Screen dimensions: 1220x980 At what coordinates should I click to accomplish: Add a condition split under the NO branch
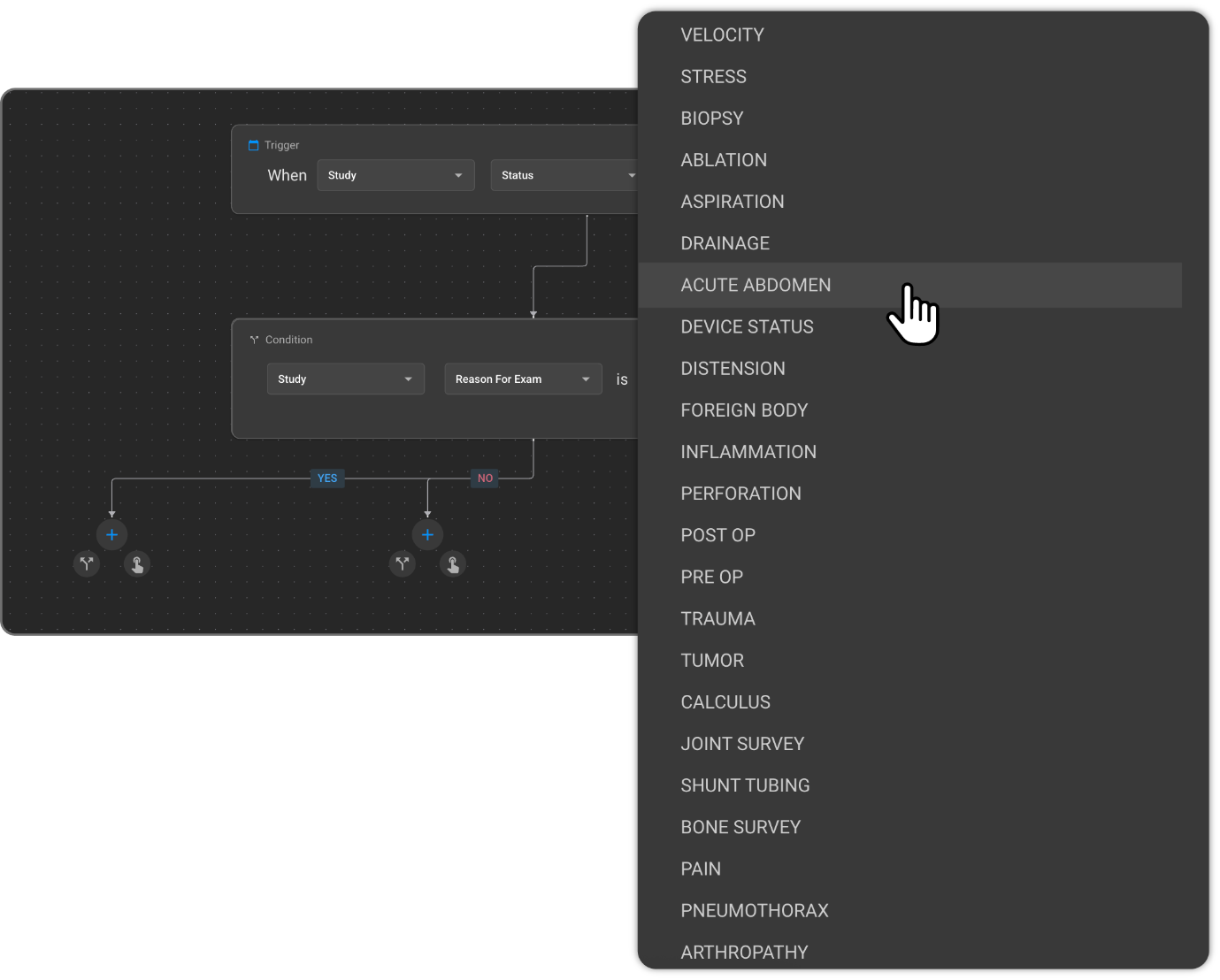[x=403, y=563]
